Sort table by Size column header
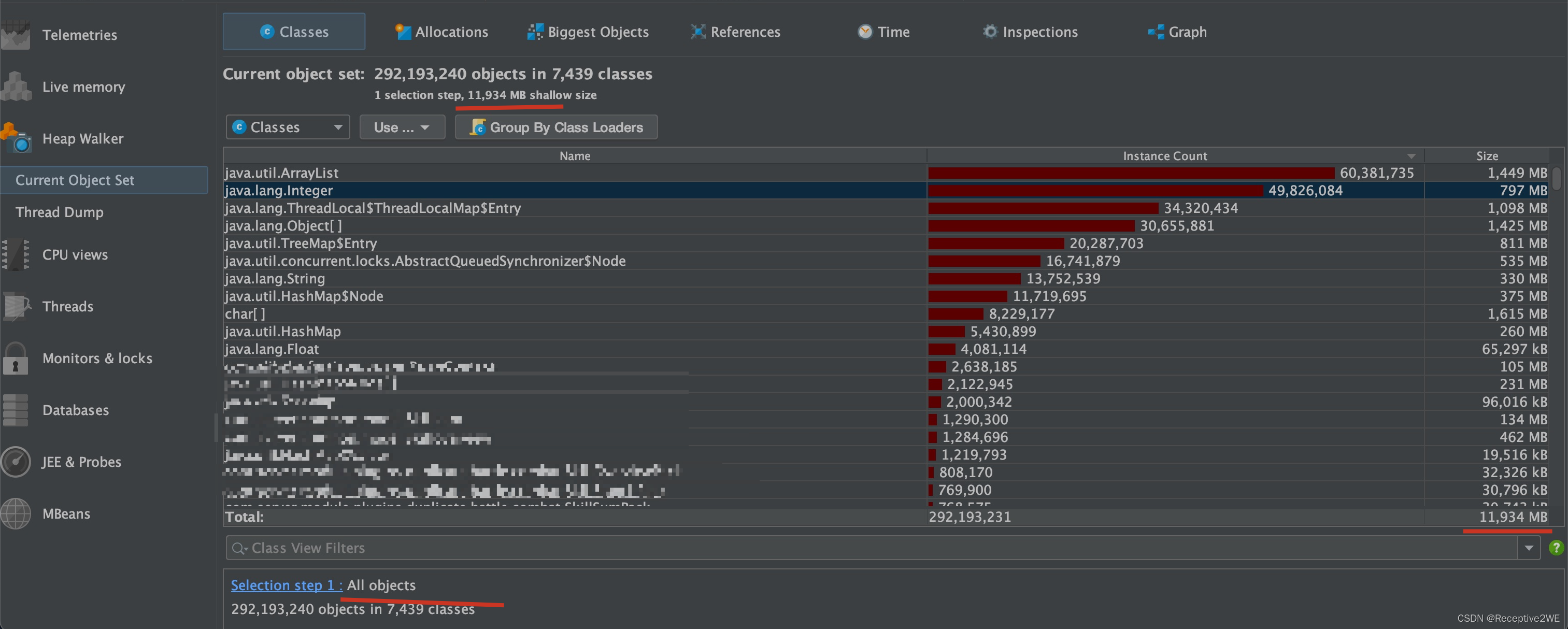This screenshot has height=629, width=1568. click(1487, 156)
